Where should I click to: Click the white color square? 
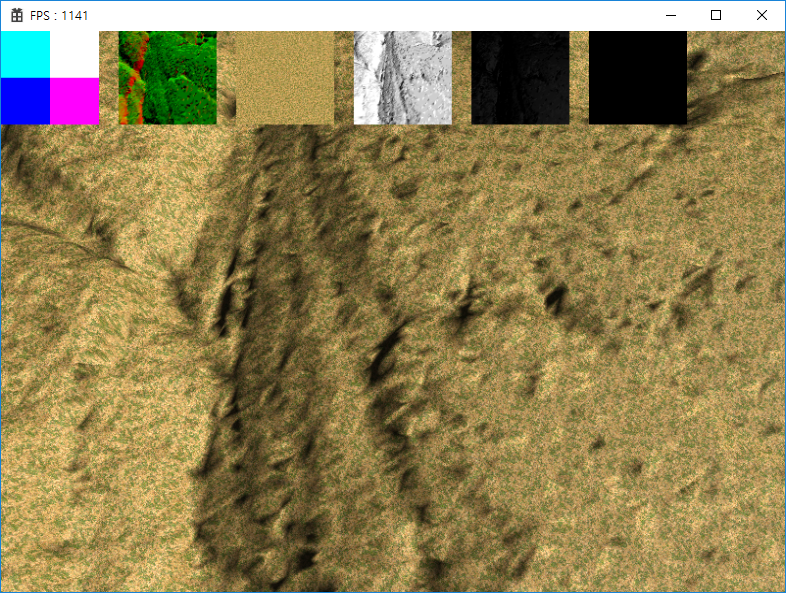pyautogui.click(x=75, y=54)
